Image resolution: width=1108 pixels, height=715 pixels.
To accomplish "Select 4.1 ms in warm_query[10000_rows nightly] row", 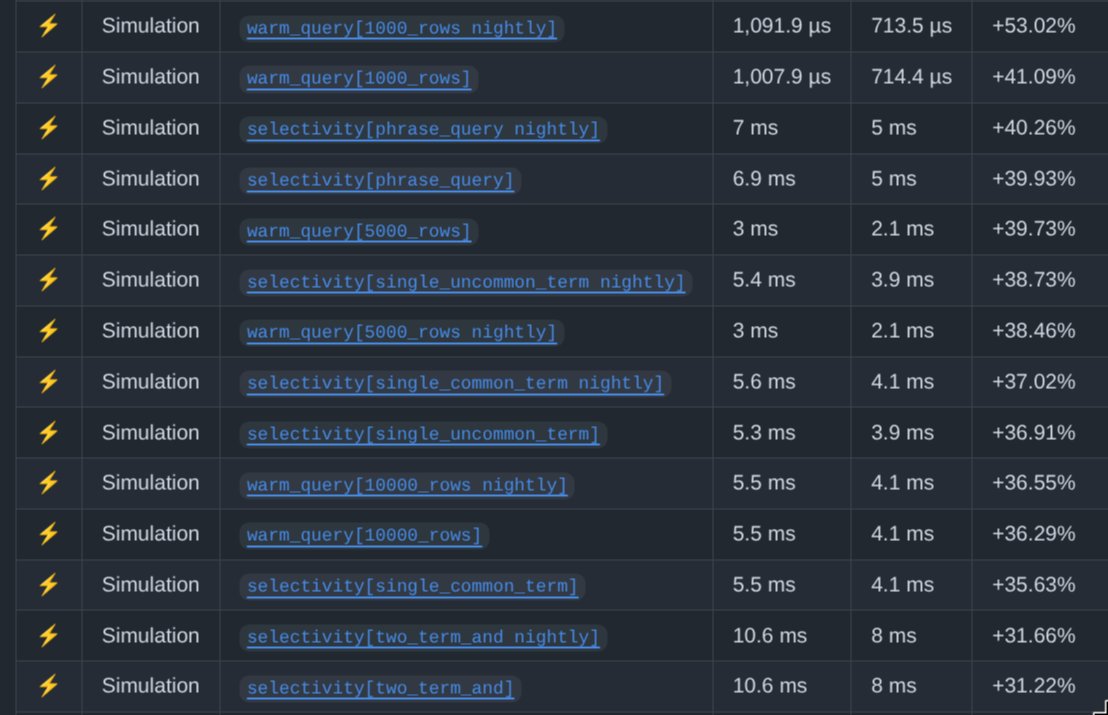I will [902, 483].
